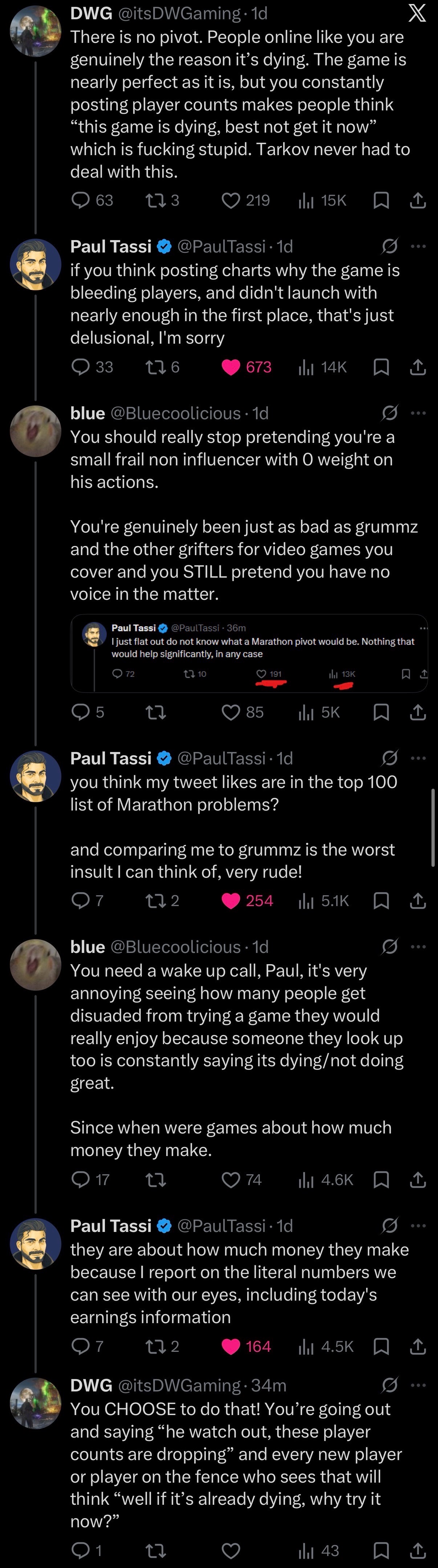View analytics on Paul's 5.1K views tweet
The height and width of the screenshot is (1568, 438).
coord(323,901)
